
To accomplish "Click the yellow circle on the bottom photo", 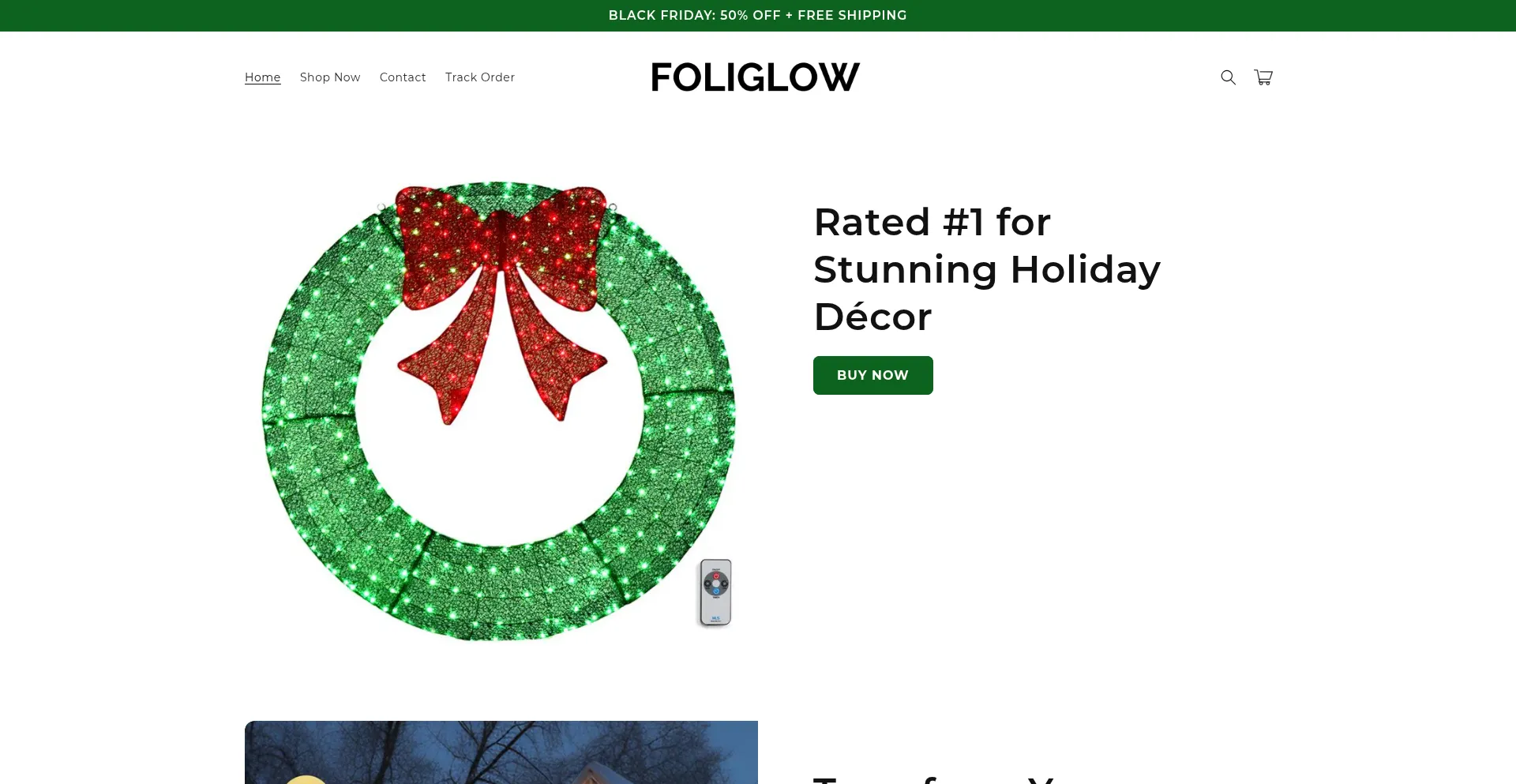I will coord(306,779).
